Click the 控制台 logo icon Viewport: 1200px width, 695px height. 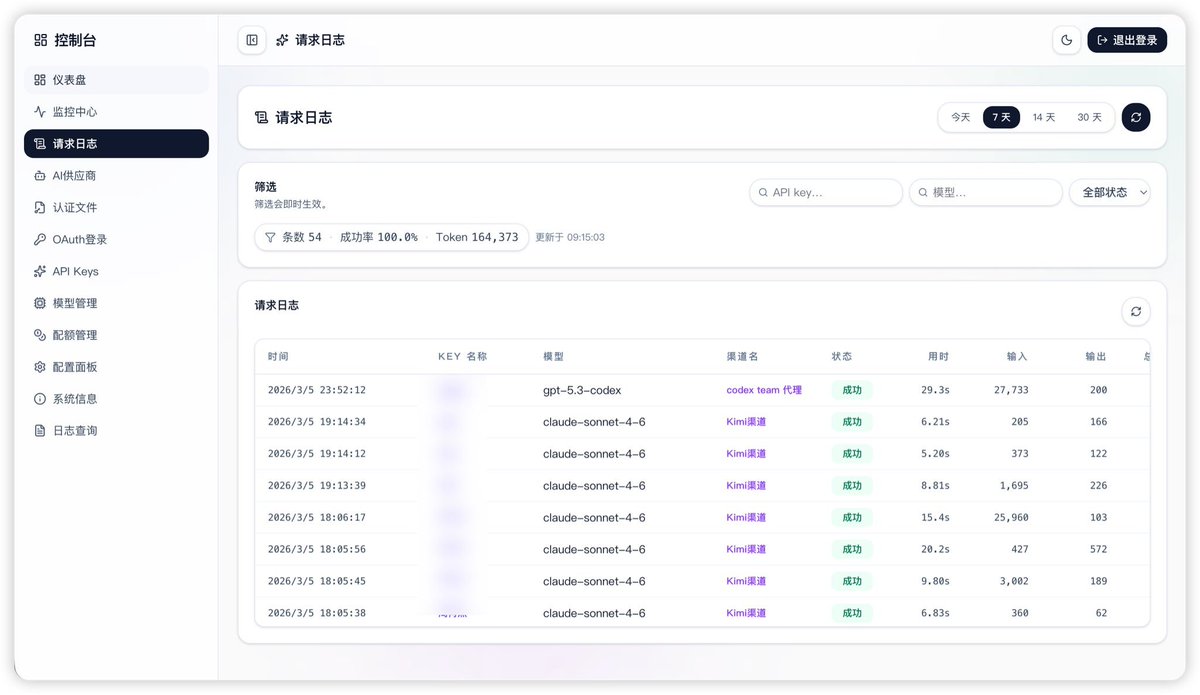40,40
